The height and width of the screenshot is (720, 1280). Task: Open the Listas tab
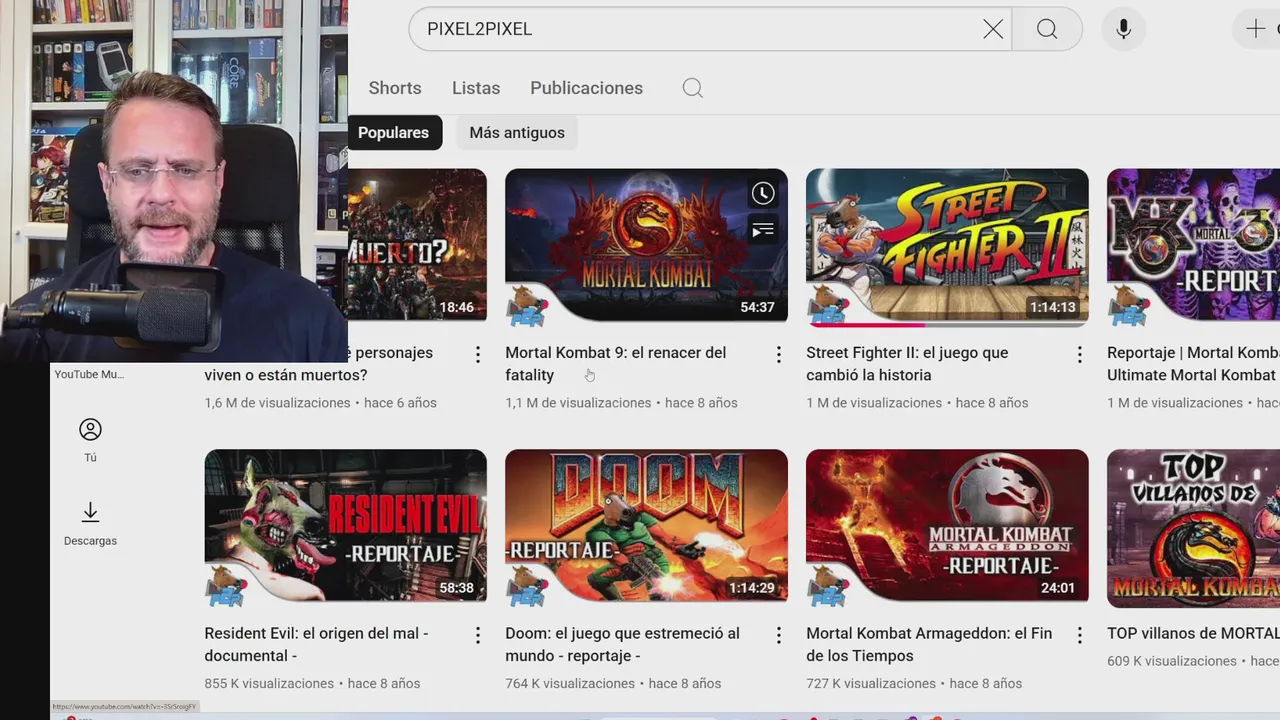coord(476,88)
